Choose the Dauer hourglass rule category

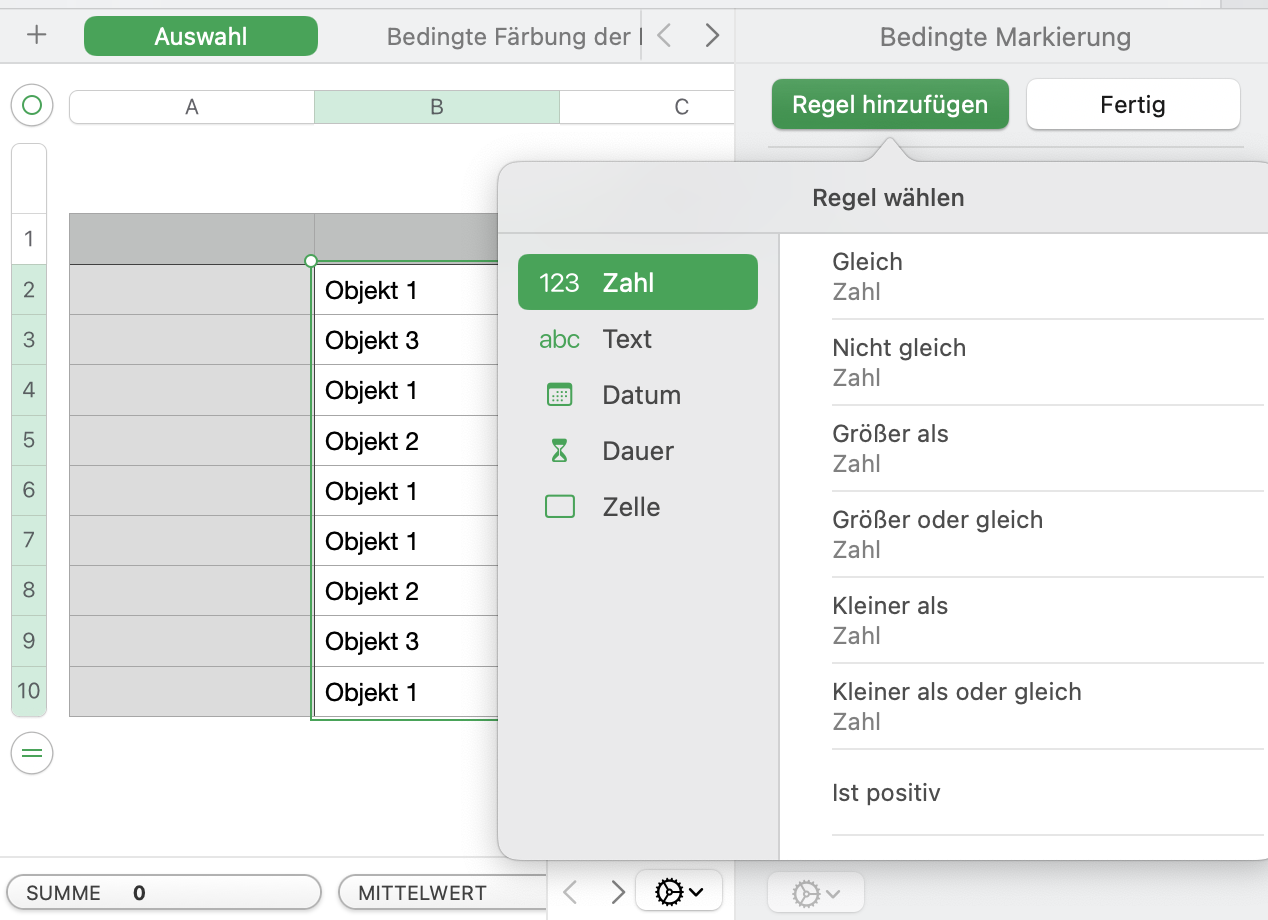637,451
